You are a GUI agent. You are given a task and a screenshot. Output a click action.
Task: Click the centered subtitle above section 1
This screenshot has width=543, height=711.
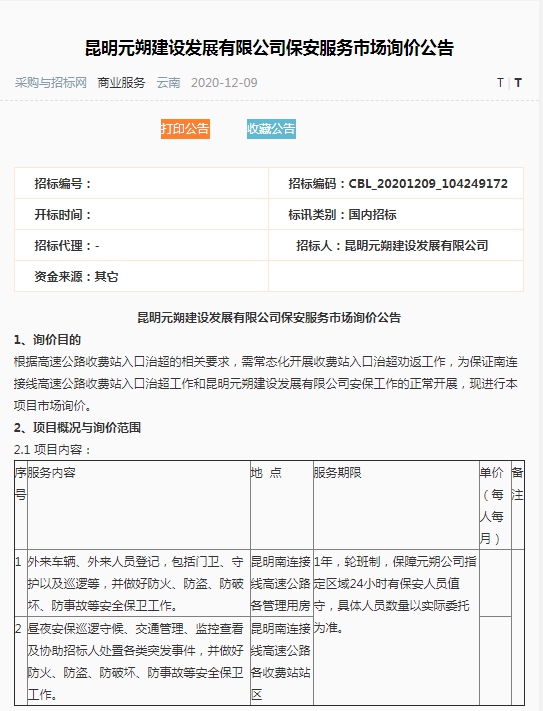click(x=269, y=317)
